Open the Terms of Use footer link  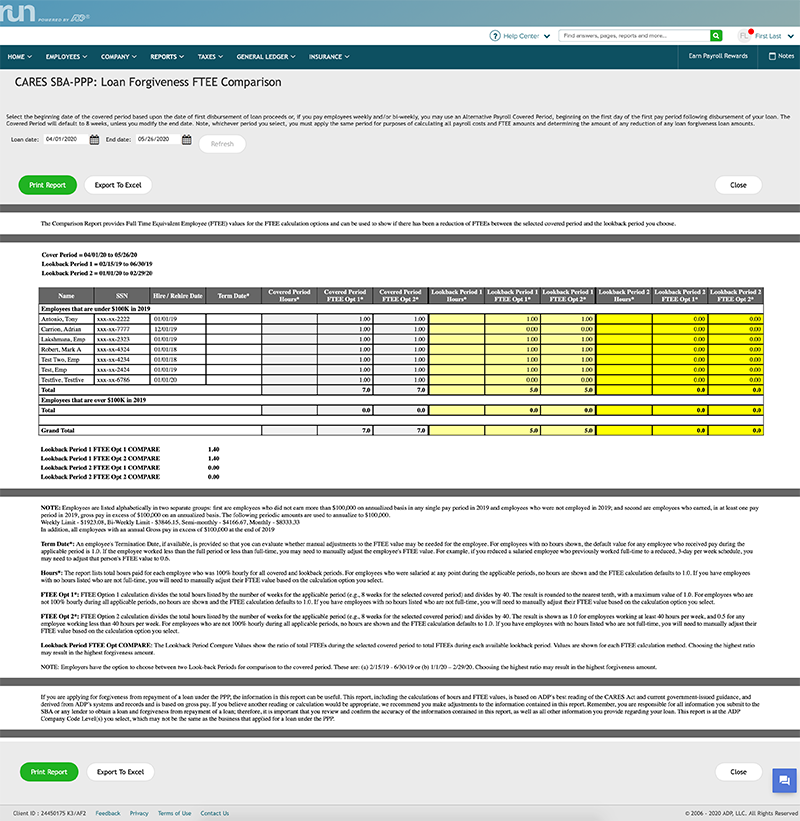click(174, 813)
